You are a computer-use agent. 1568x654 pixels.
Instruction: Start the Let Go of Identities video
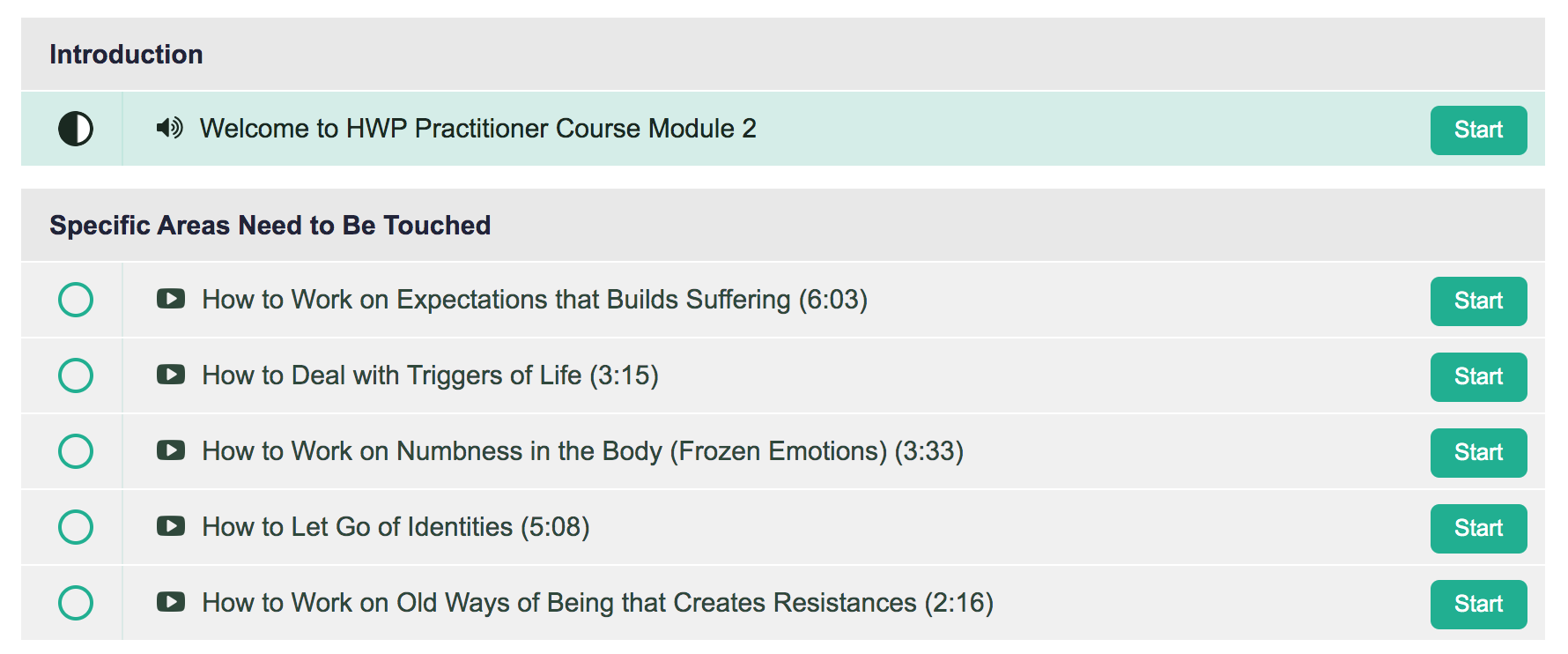point(1478,529)
